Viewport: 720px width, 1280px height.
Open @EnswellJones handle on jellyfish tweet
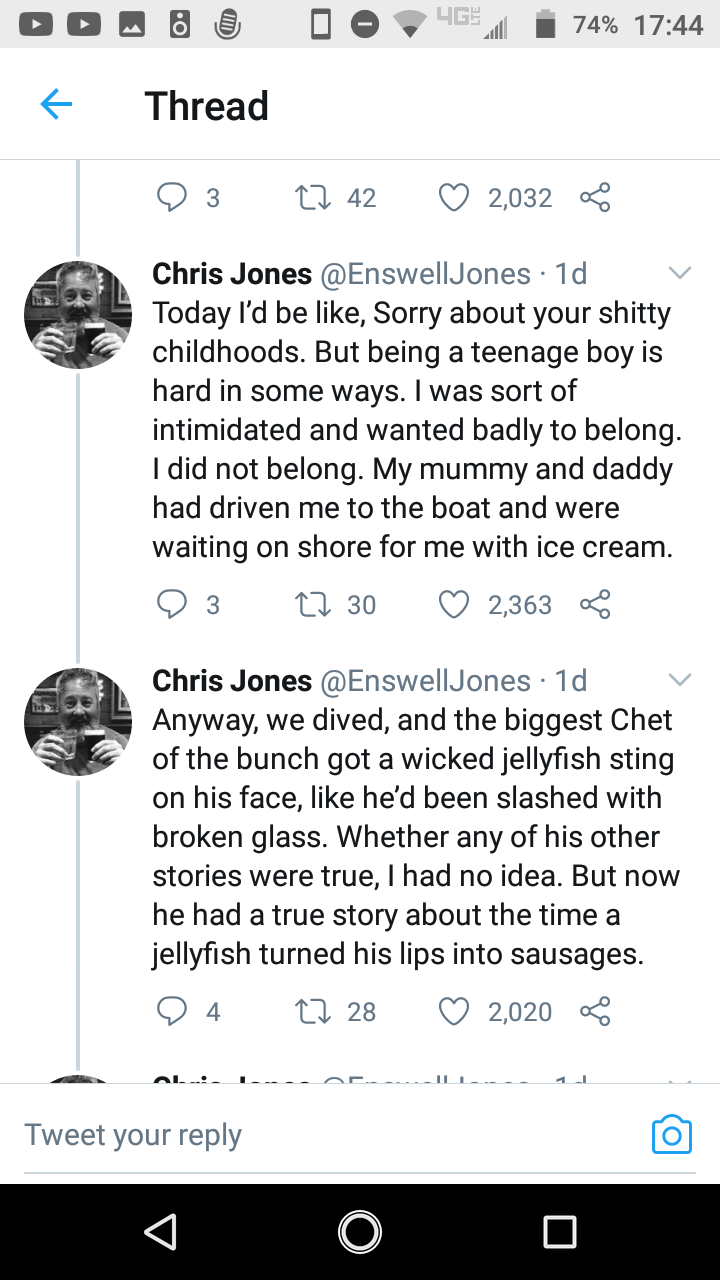[x=425, y=681]
